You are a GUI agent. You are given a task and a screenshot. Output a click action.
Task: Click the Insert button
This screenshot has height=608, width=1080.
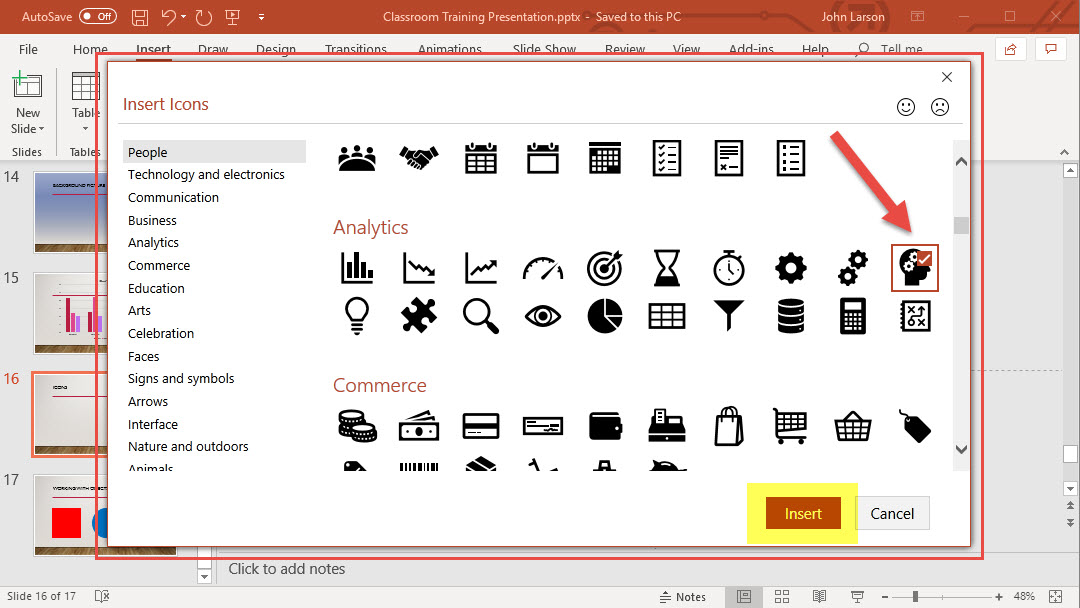pos(803,513)
